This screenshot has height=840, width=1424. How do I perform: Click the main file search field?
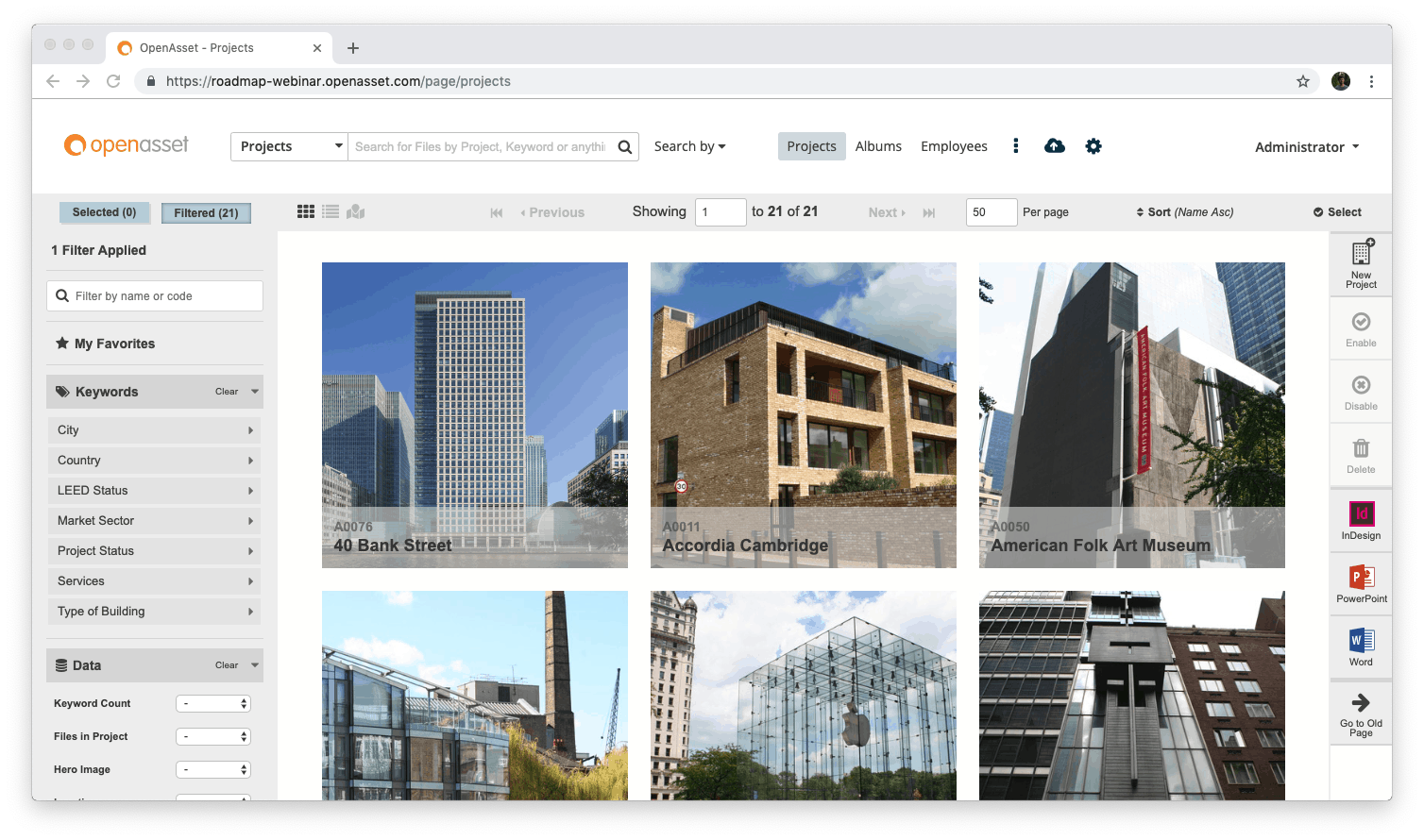pyautogui.click(x=481, y=147)
